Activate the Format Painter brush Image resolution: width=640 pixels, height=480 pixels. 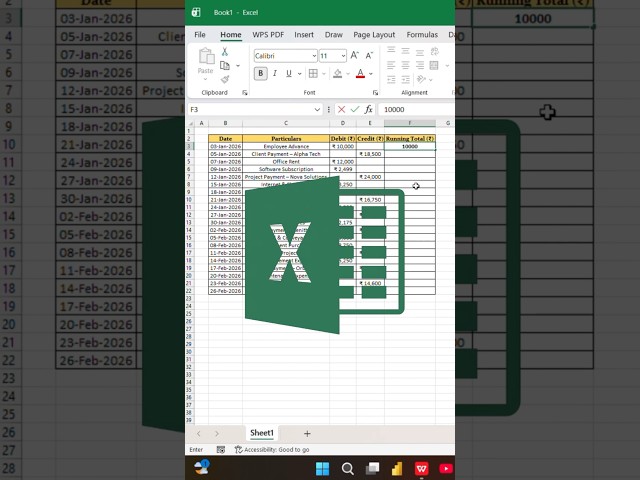click(225, 79)
